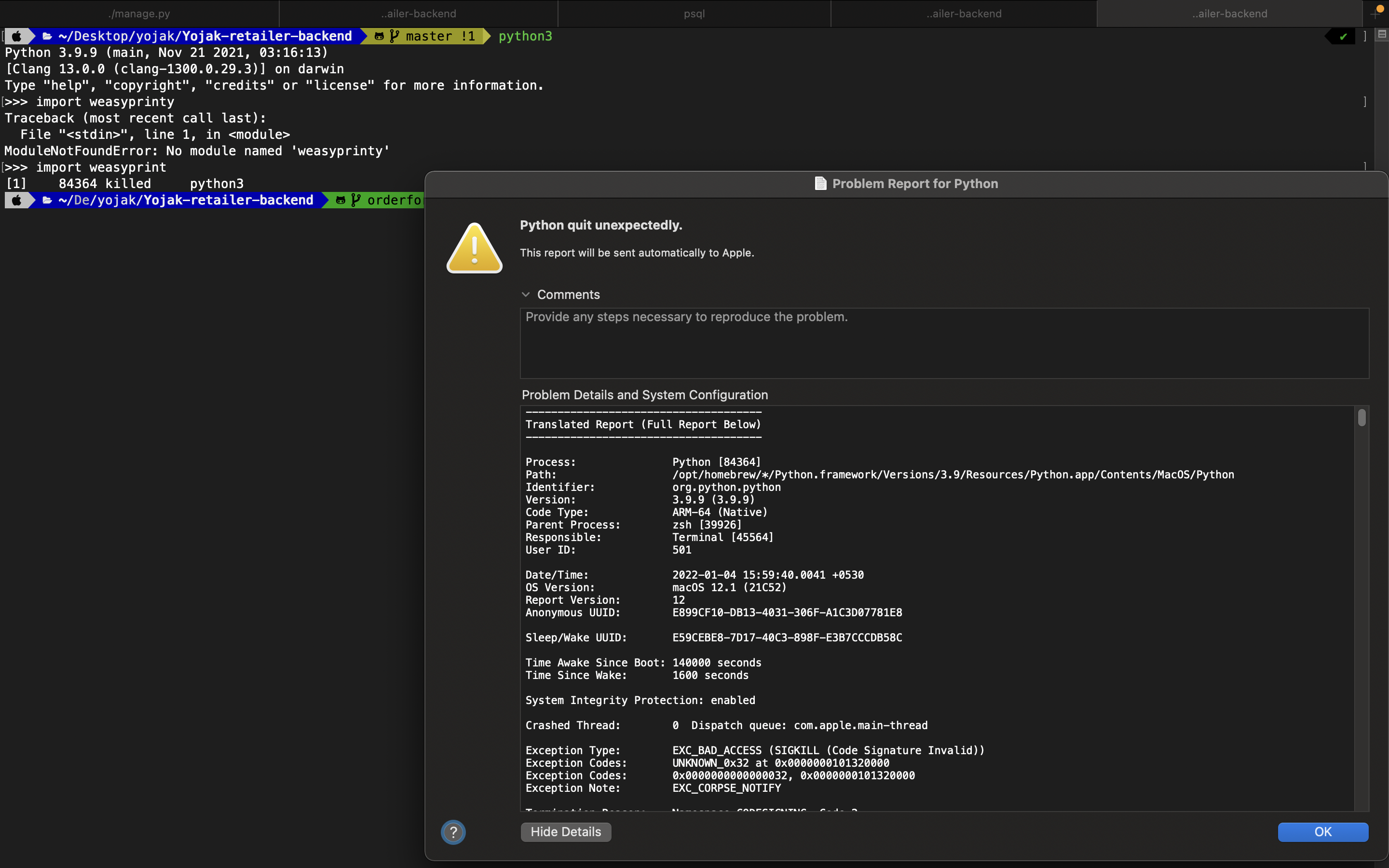Click the split-pane layout icon at top right
1389x868 pixels.
[1382, 34]
